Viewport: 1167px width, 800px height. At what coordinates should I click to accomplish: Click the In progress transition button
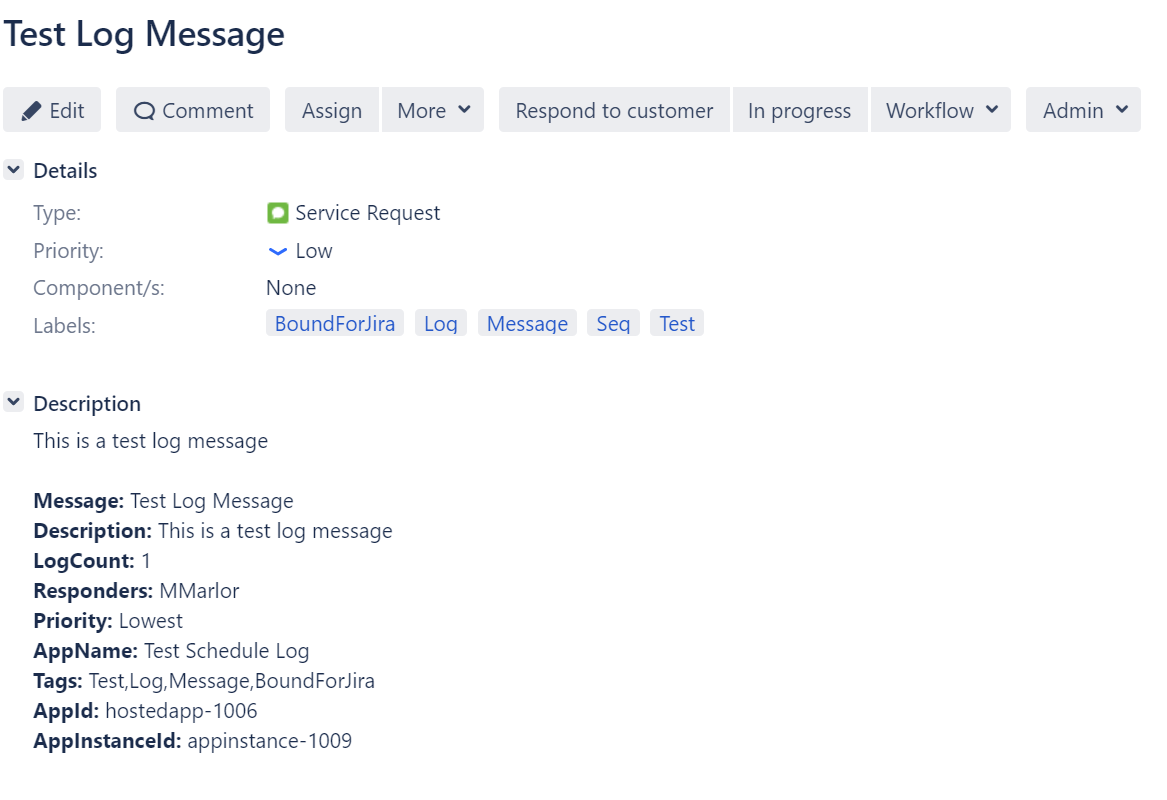coord(799,110)
